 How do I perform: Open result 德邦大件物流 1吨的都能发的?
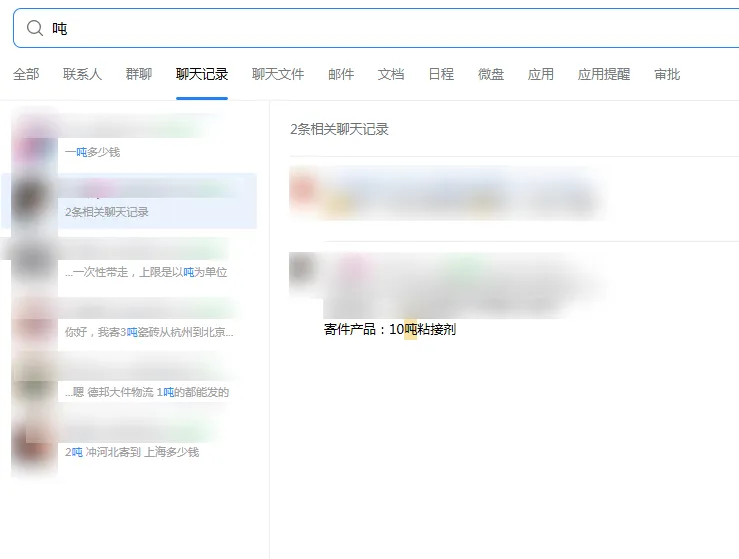click(129, 381)
